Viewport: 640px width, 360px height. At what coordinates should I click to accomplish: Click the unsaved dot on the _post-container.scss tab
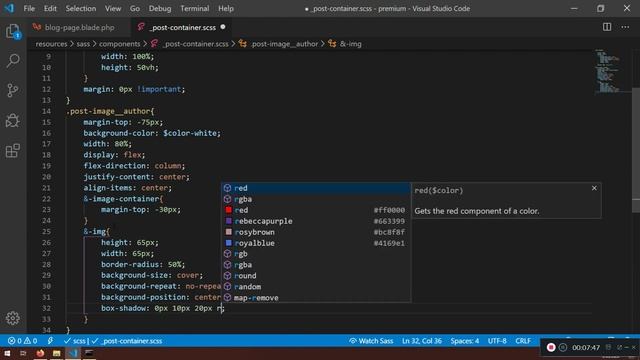(x=223, y=27)
